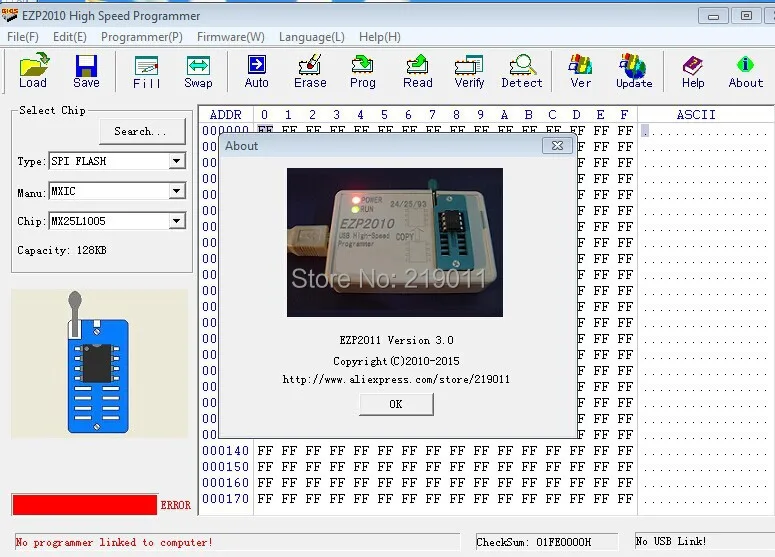Image resolution: width=775 pixels, height=557 pixels.
Task: Click the Erase chip icon
Action: 310,71
